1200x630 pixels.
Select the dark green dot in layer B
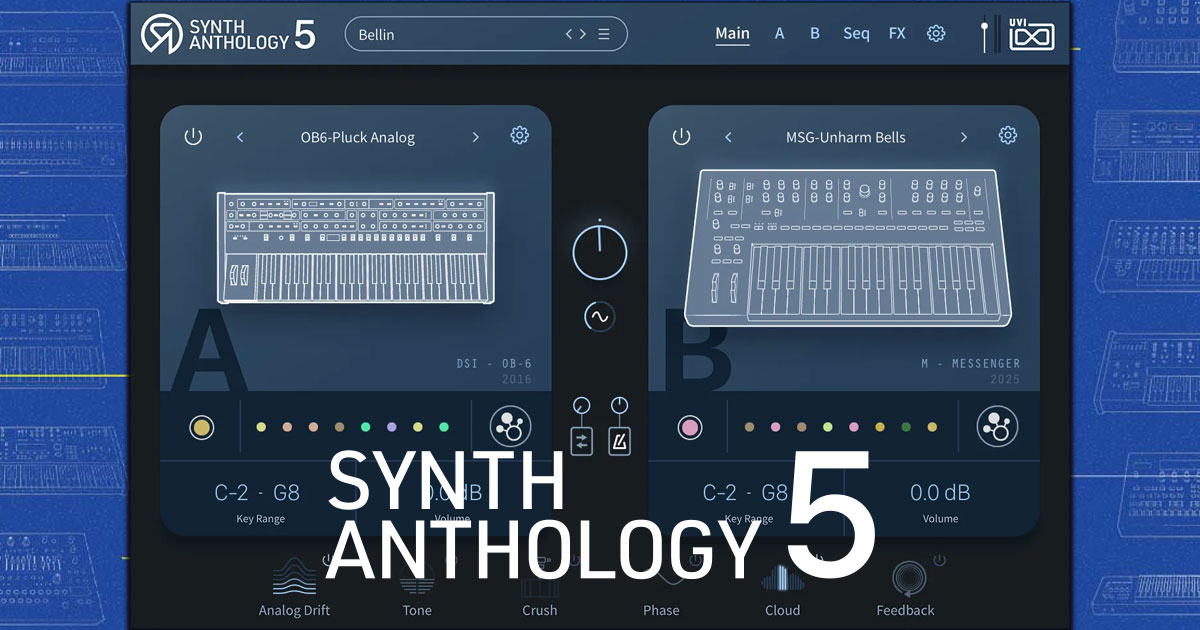click(x=906, y=427)
